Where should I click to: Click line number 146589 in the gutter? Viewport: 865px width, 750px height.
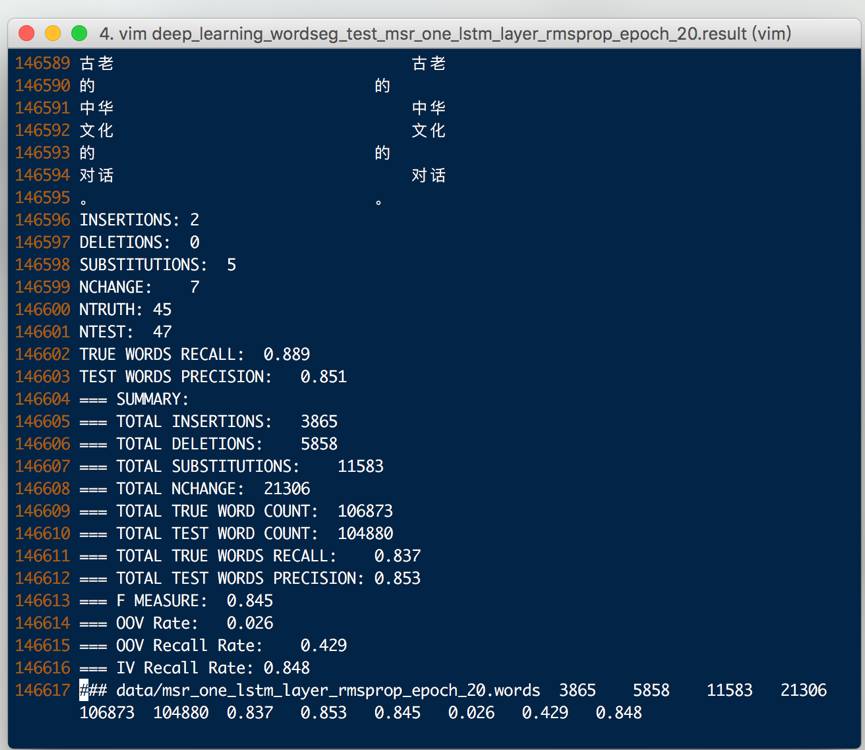click(42, 64)
